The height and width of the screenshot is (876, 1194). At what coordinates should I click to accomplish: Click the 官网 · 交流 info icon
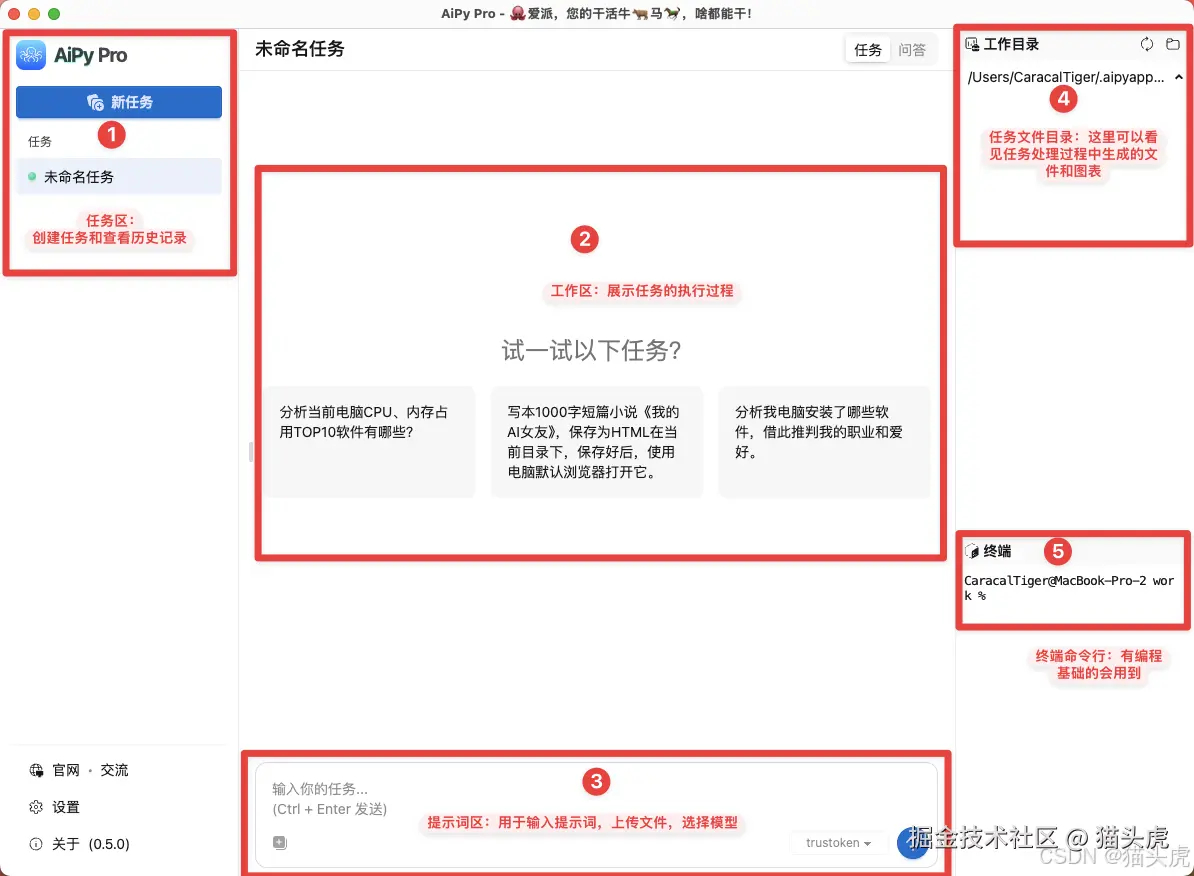36,769
